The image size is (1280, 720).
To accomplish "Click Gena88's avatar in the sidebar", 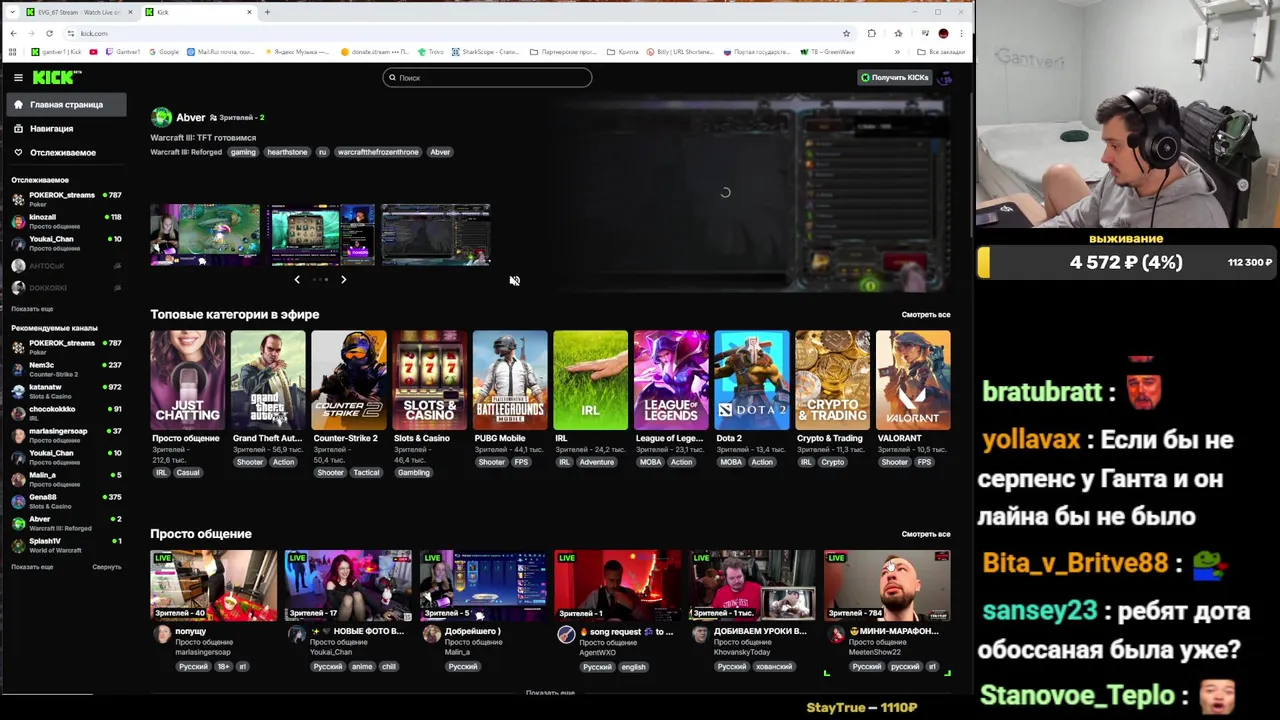I will click(x=18, y=501).
